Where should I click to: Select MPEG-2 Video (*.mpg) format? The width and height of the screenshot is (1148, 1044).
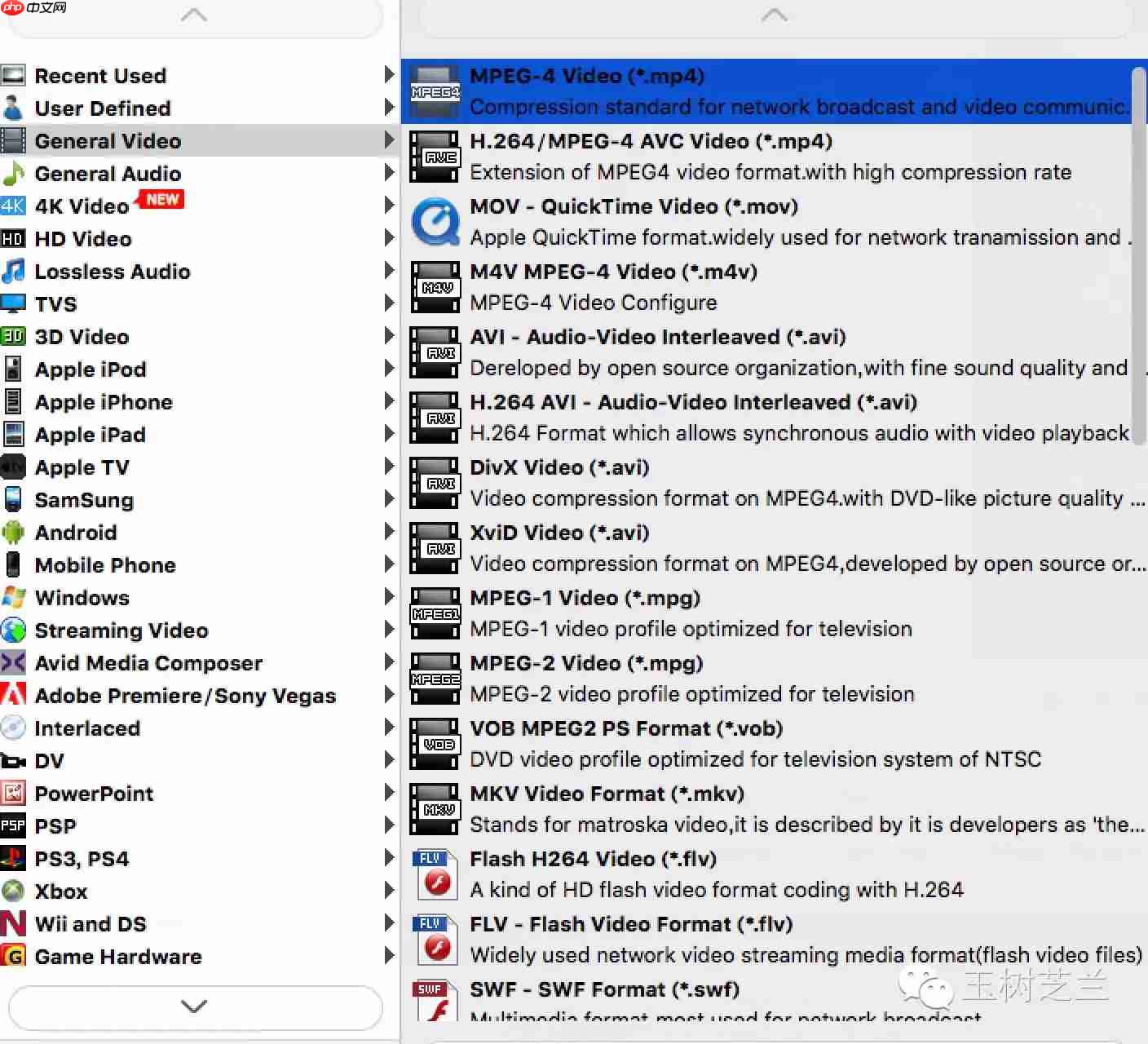[x=586, y=663]
